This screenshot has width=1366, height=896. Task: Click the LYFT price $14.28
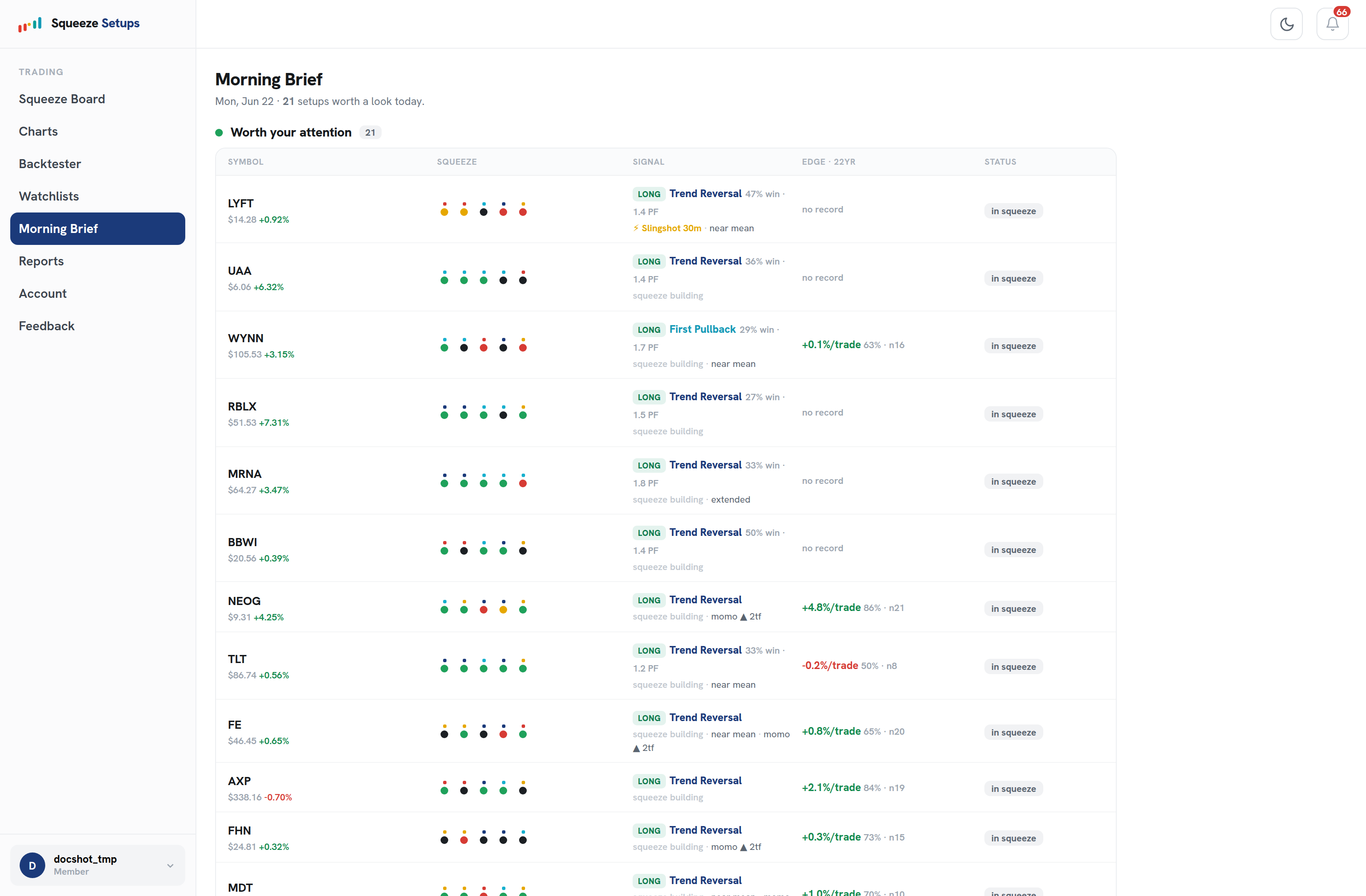(x=242, y=219)
